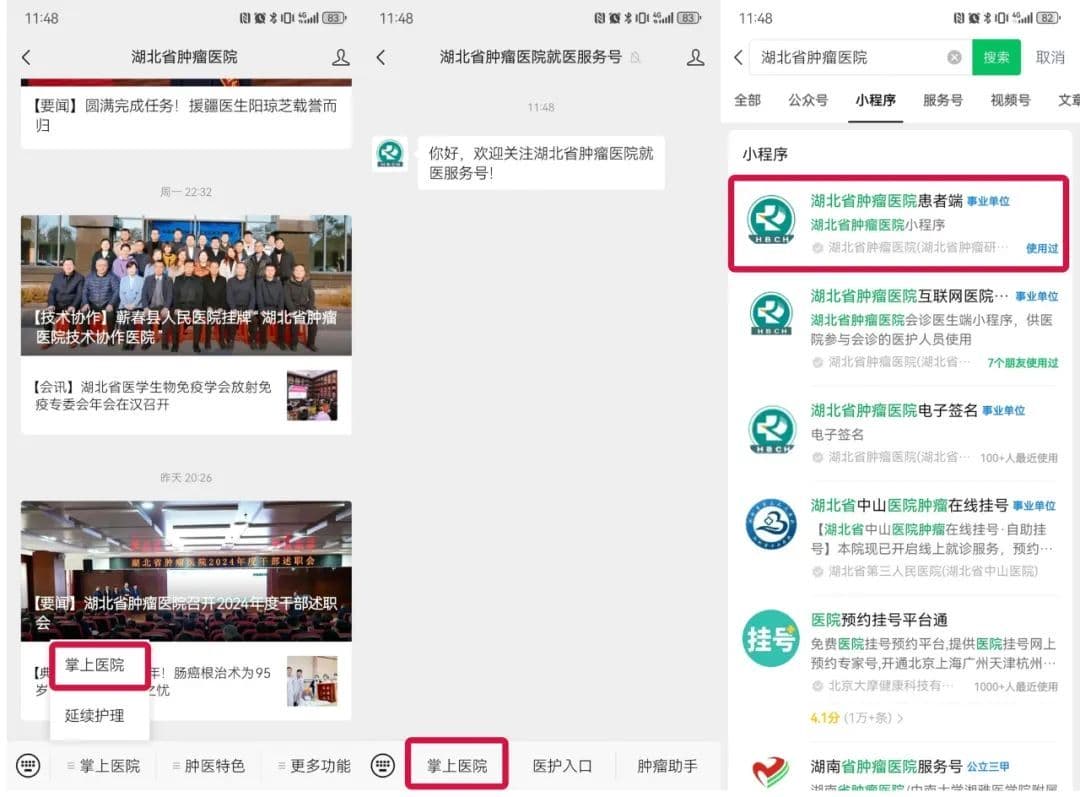Open 湖北省肿瘤医院电子签名 result title

tap(893, 411)
